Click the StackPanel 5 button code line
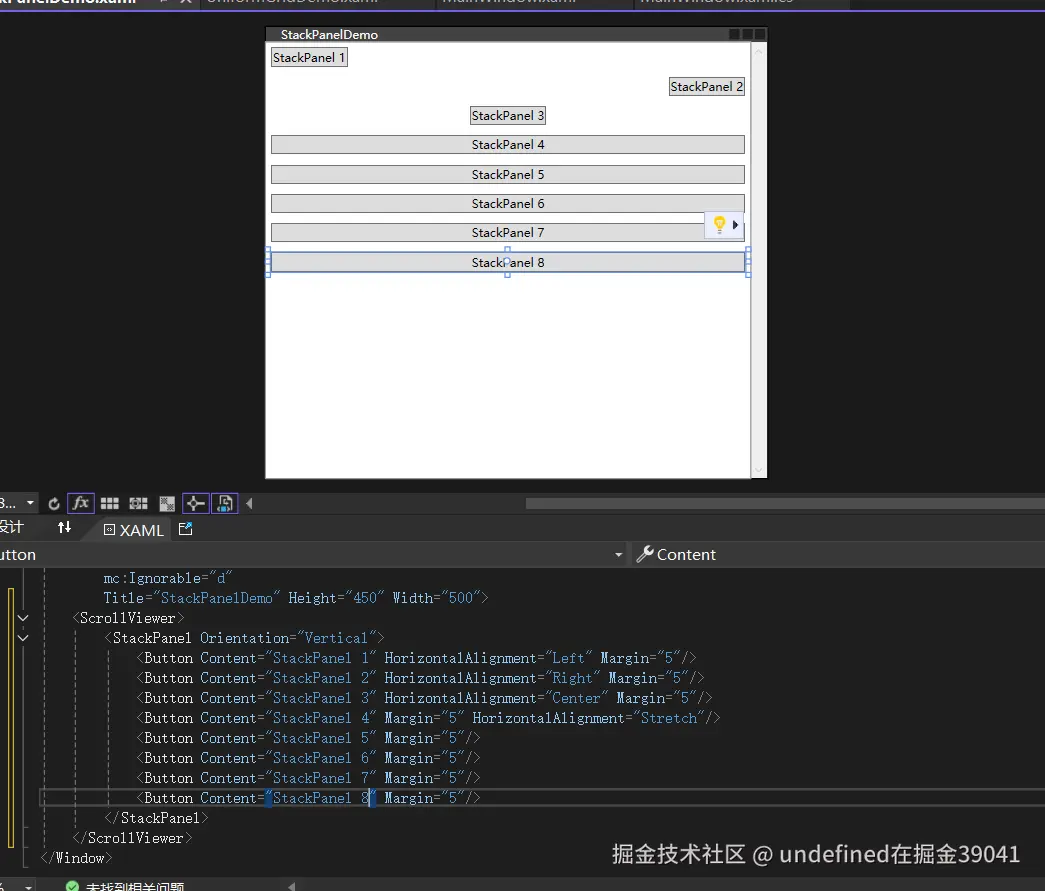This screenshot has width=1045, height=891. coord(308,738)
